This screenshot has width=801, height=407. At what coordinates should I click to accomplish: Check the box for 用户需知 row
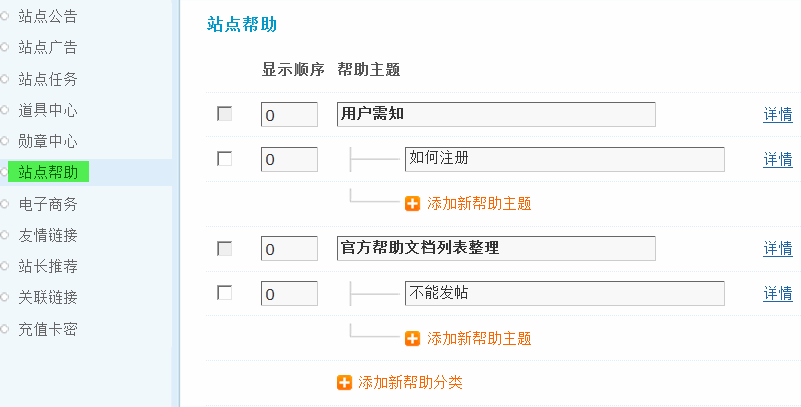click(x=225, y=114)
